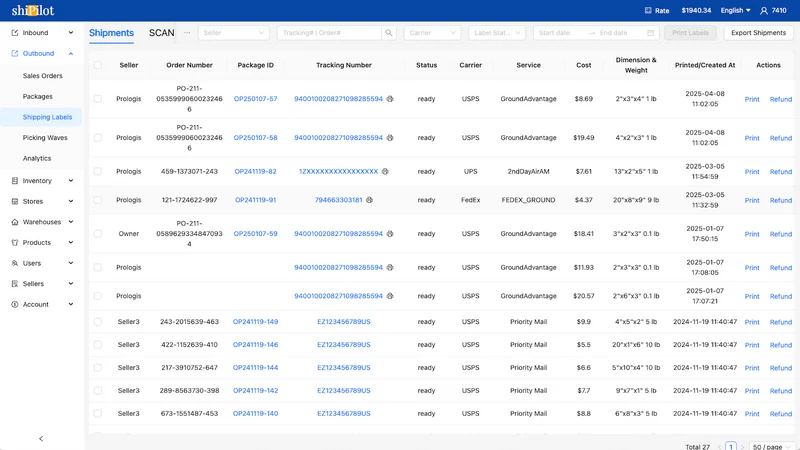Check the OP241119-146 row checkbox
The height and width of the screenshot is (450, 800).
97,345
